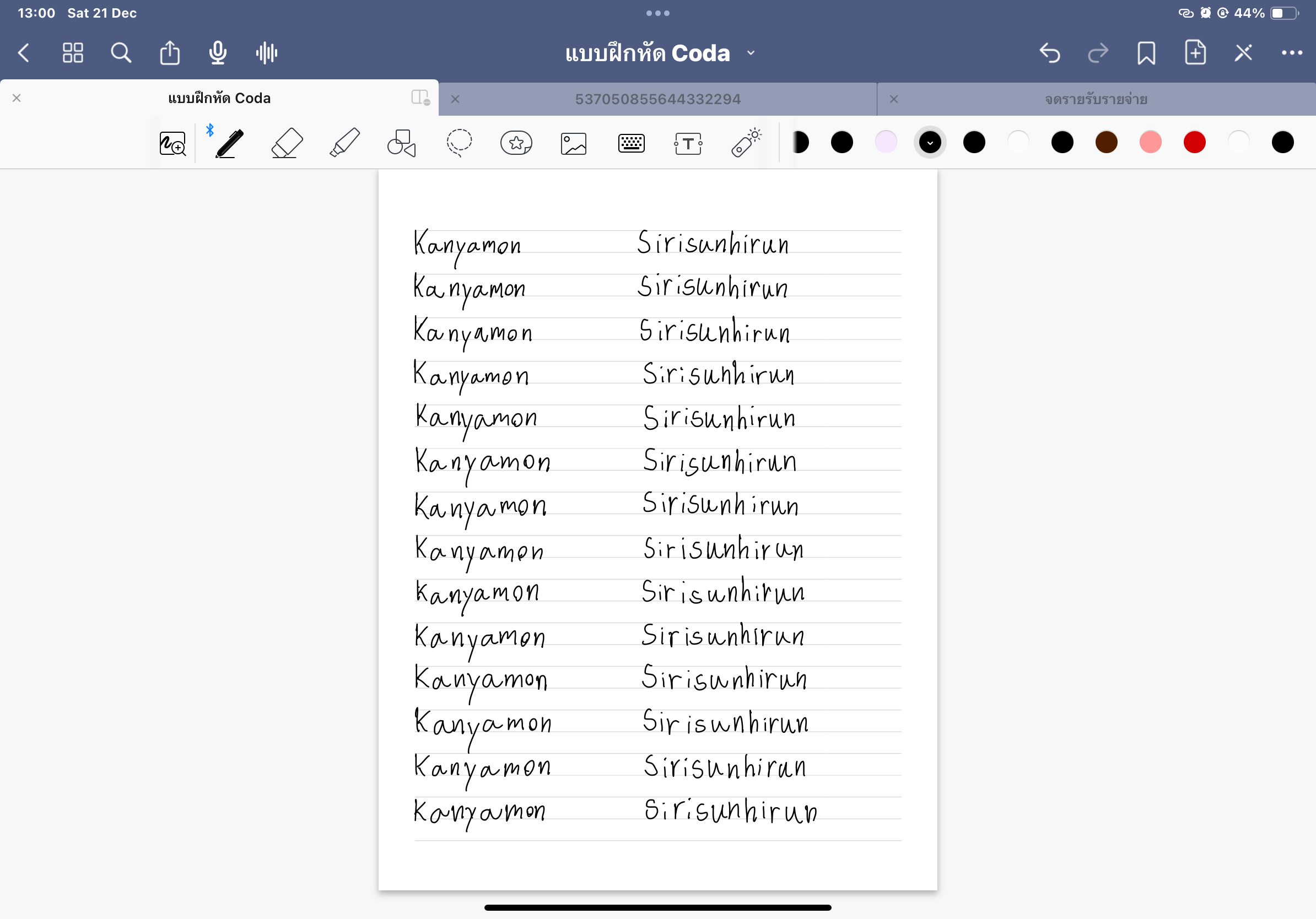Start audio recording with microphone icon
Image resolution: width=1316 pixels, height=919 pixels.
click(218, 53)
